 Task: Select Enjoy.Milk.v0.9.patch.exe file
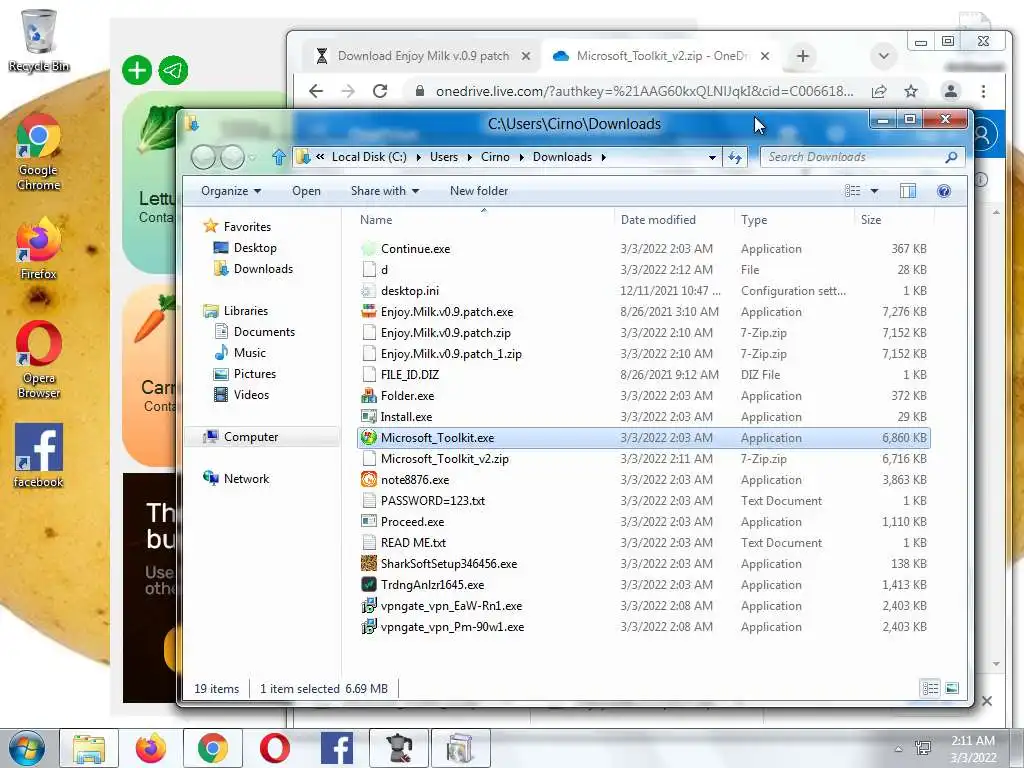643,312
